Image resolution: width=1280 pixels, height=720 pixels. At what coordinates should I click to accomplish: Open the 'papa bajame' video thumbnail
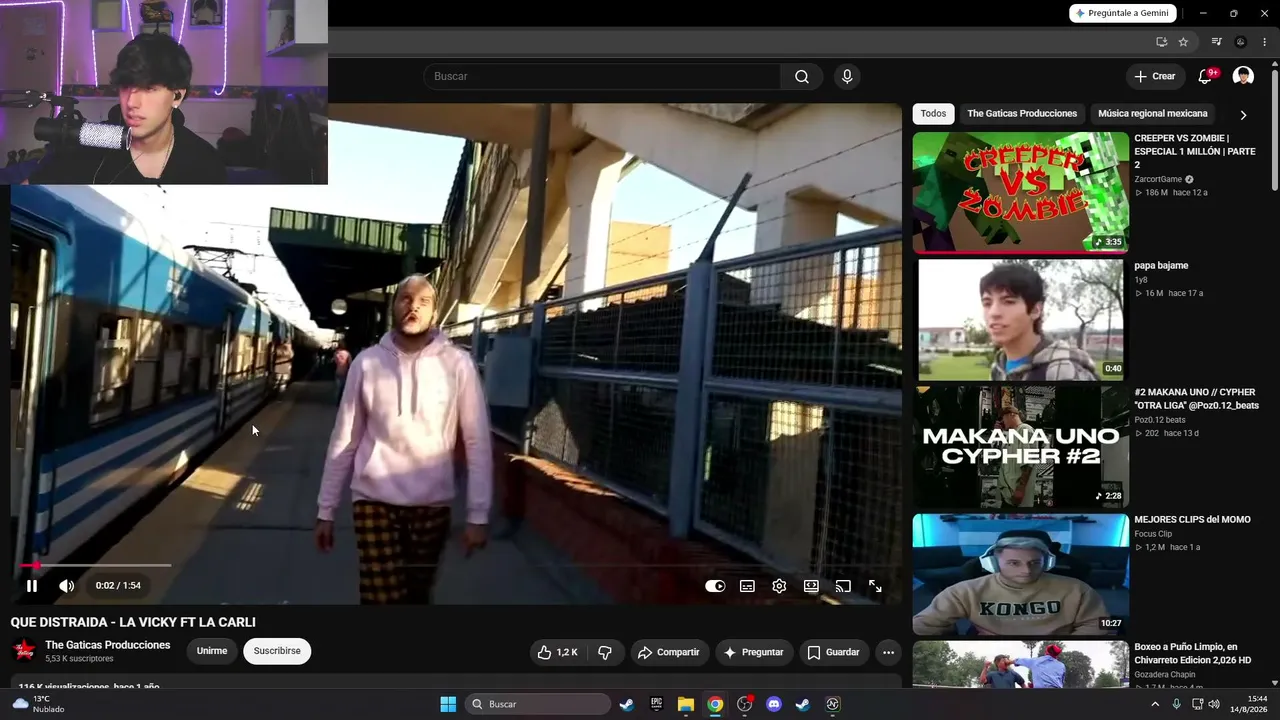pyautogui.click(x=1020, y=320)
